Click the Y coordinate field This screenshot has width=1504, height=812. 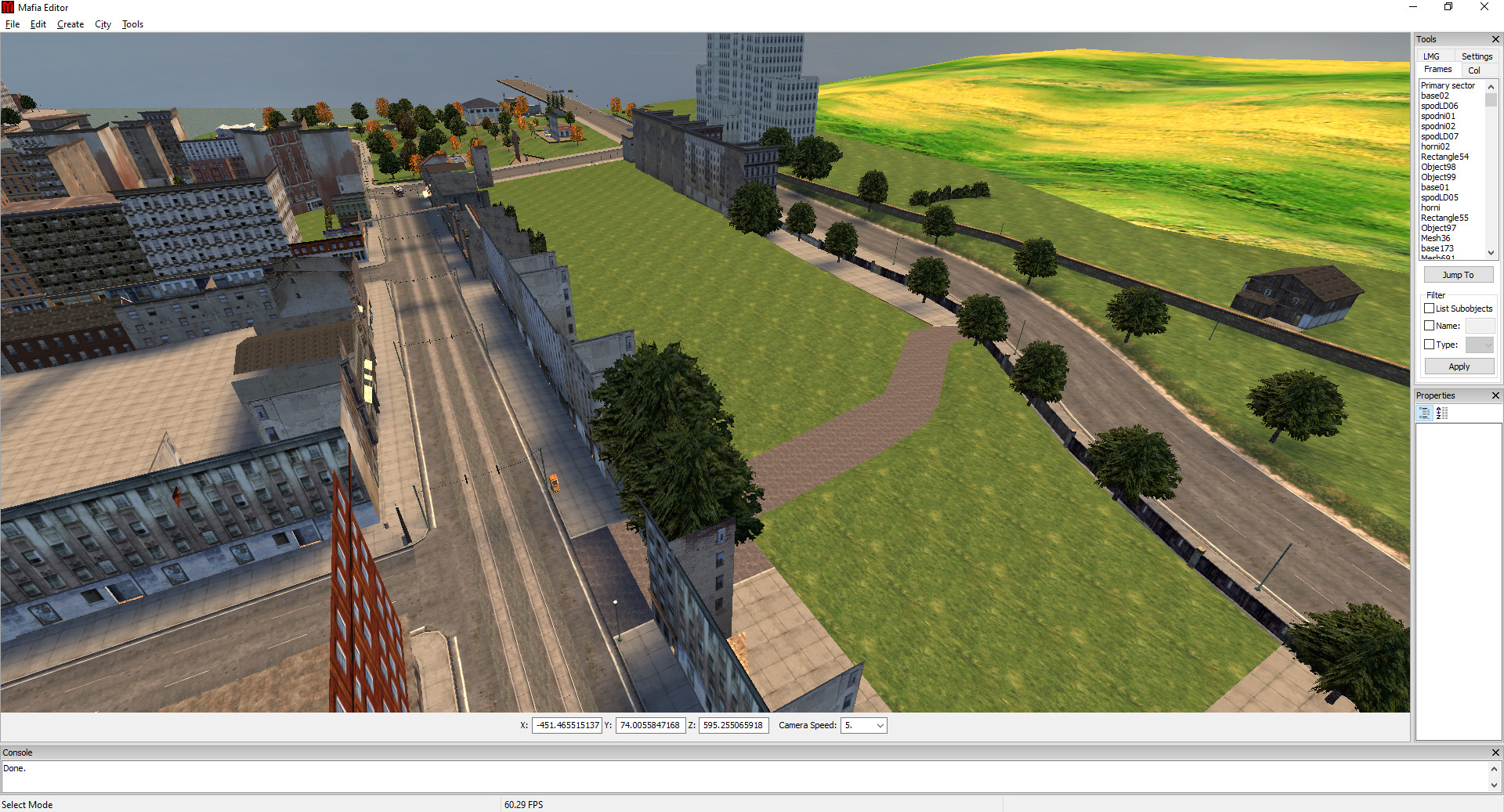click(650, 725)
